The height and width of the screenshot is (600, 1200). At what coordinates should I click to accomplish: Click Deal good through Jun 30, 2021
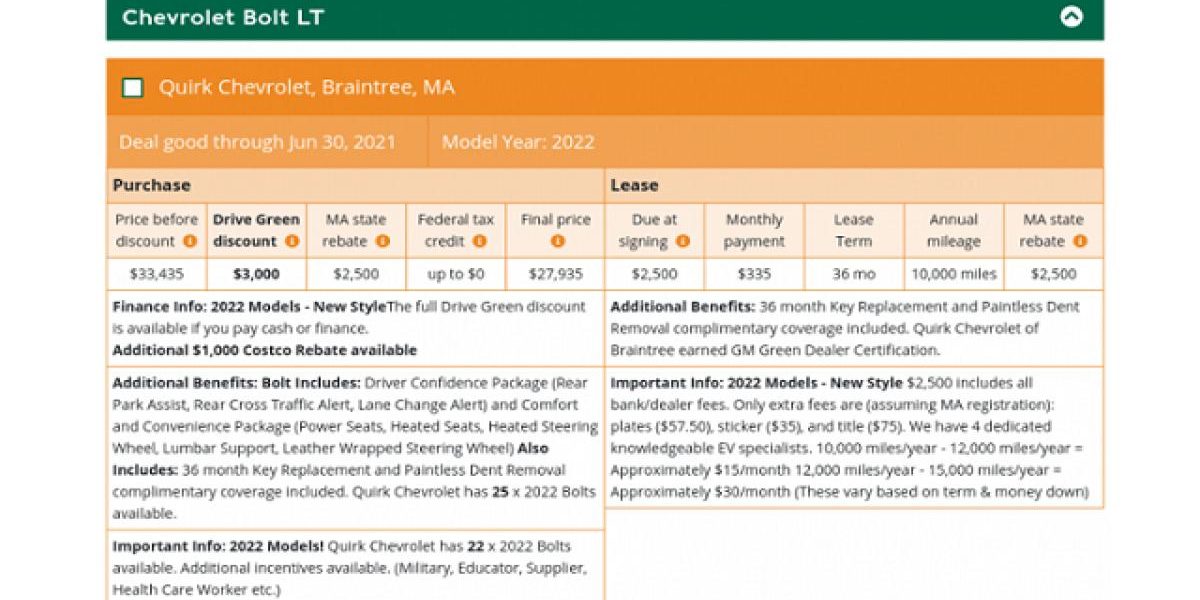[257, 142]
